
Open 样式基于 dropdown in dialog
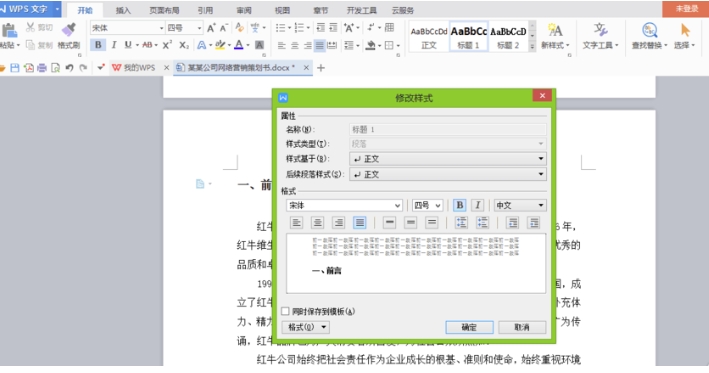point(448,159)
